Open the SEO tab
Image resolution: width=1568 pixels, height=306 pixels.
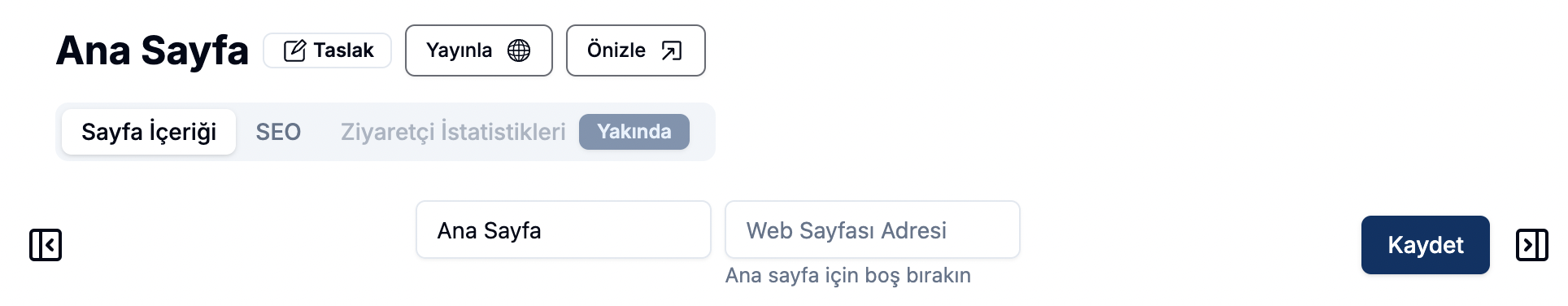(278, 132)
